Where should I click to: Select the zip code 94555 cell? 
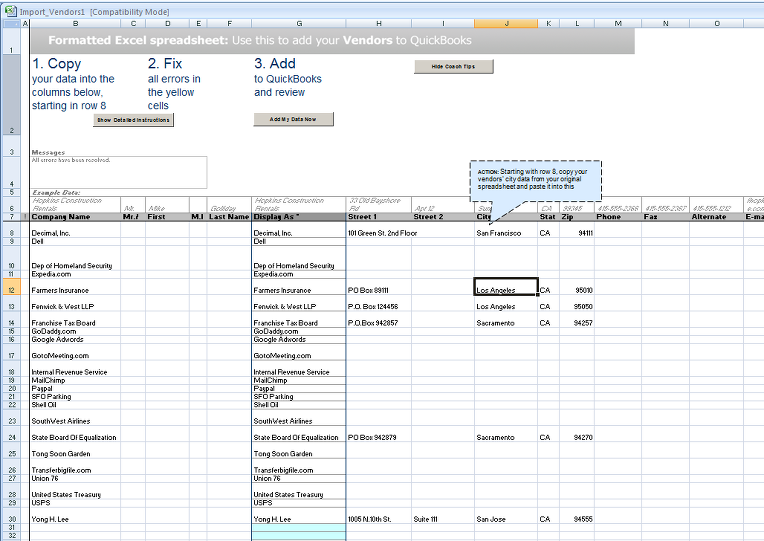pos(577,519)
